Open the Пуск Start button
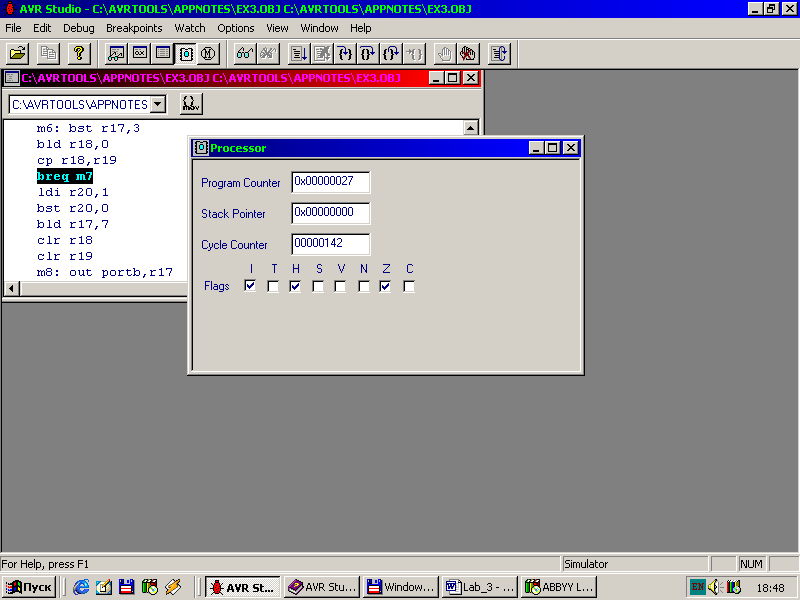The height and width of the screenshot is (600, 800). [29, 587]
